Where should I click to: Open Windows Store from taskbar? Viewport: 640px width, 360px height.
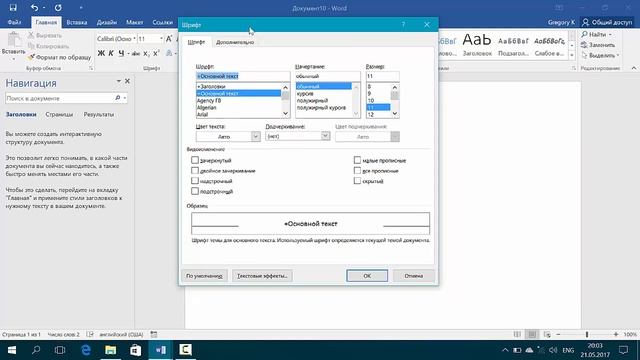[x=136, y=350]
